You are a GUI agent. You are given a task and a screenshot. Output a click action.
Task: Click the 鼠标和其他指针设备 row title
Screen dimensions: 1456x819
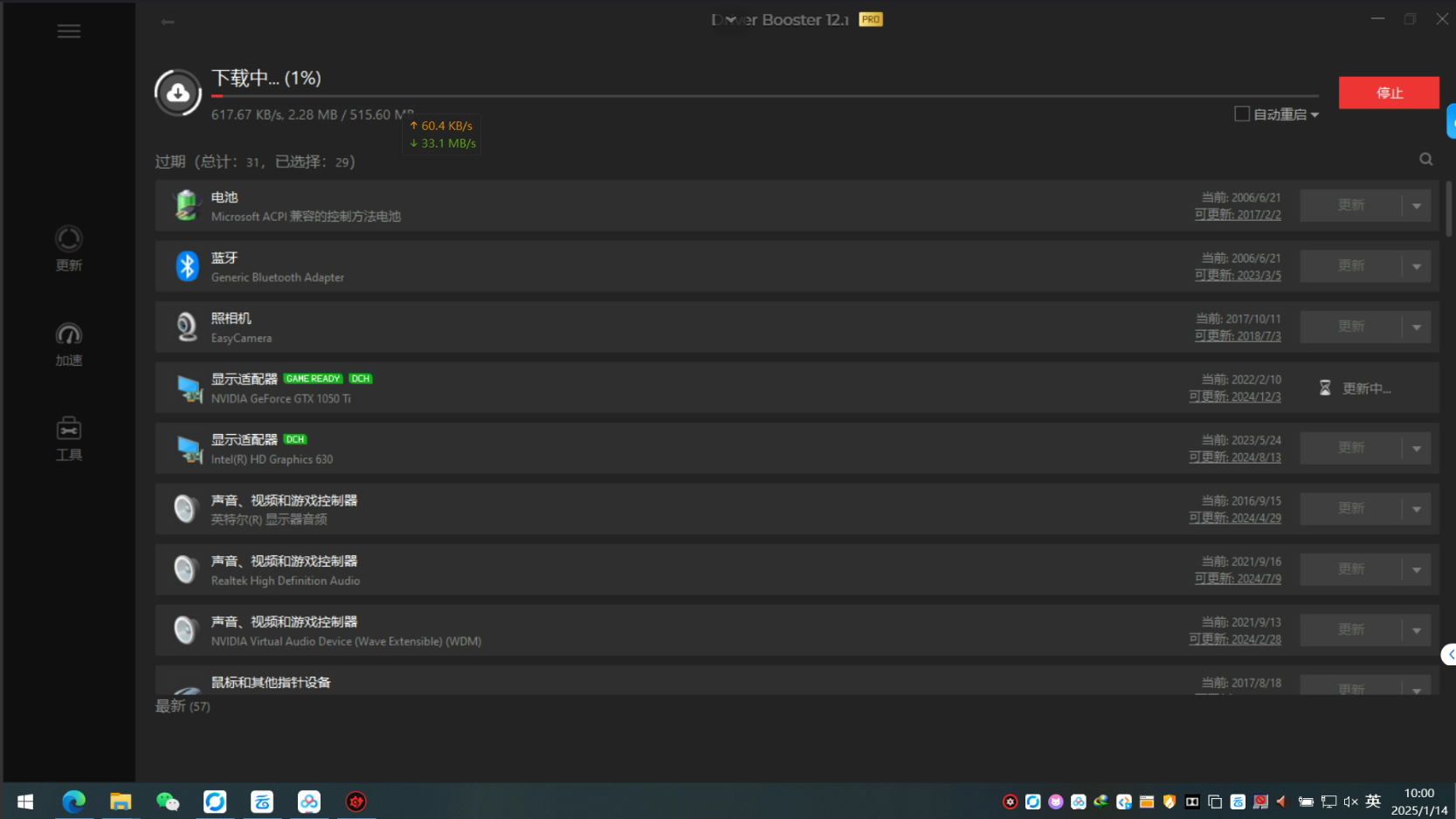tap(271, 683)
